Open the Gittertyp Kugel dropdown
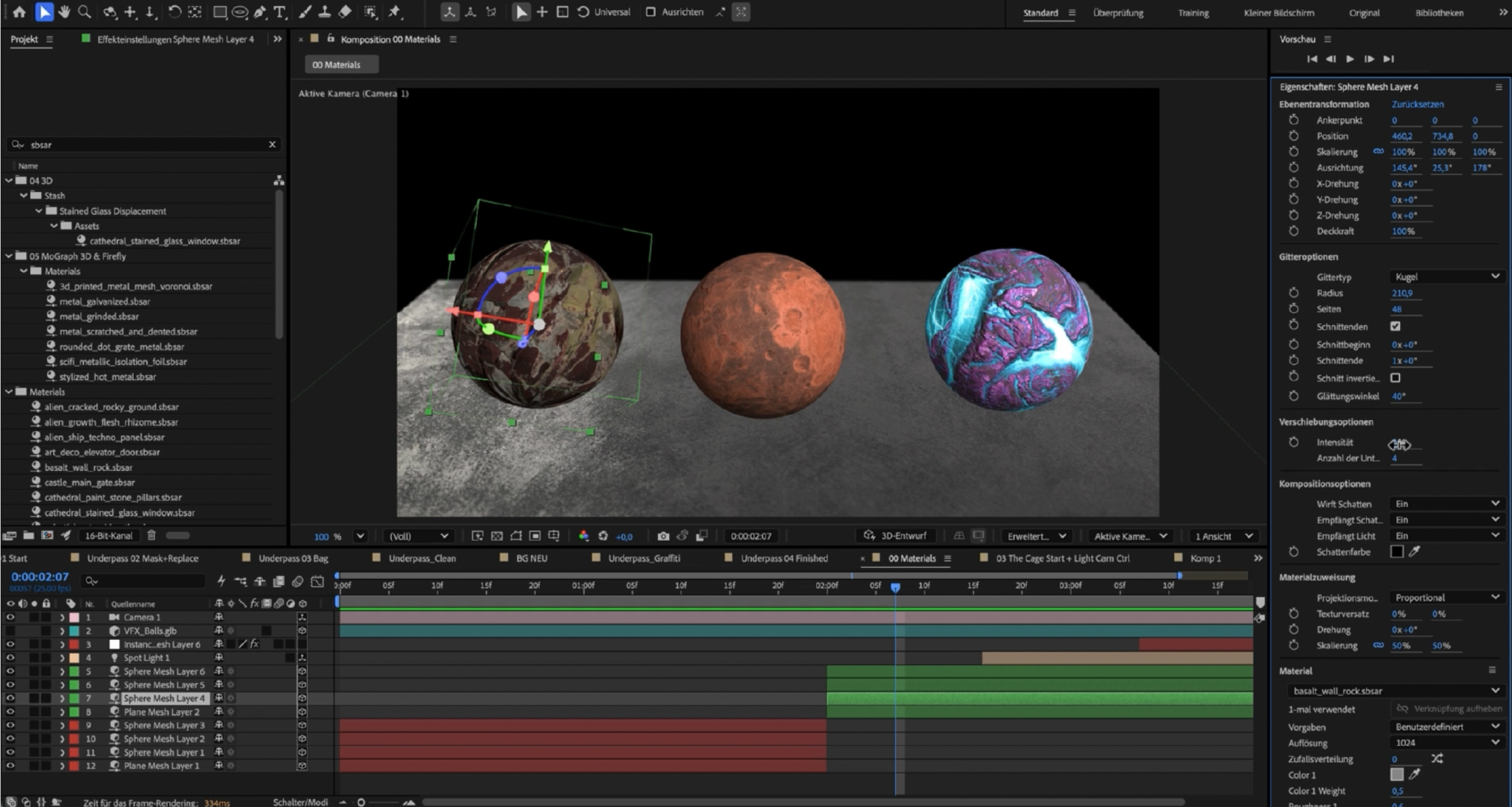 pos(1446,277)
